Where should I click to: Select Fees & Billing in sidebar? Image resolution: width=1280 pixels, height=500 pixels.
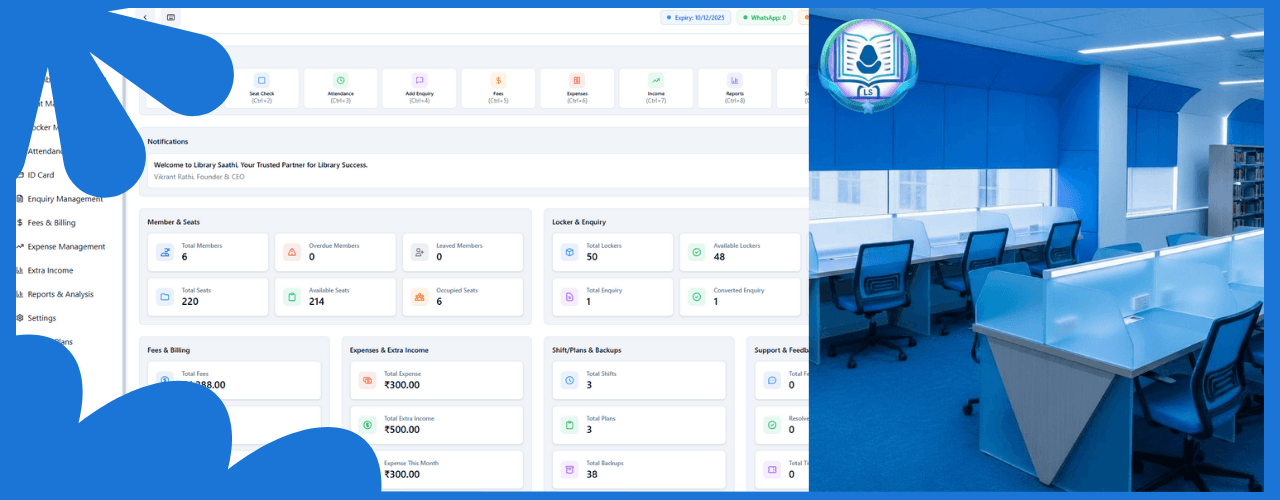(x=51, y=223)
